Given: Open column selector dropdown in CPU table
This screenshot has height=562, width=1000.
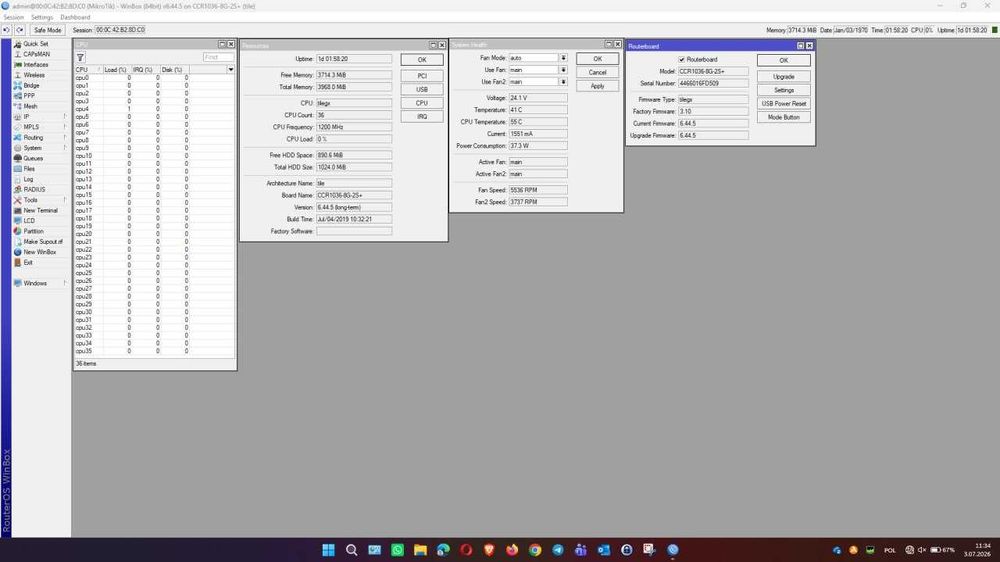Looking at the screenshot, I should click(x=230, y=70).
